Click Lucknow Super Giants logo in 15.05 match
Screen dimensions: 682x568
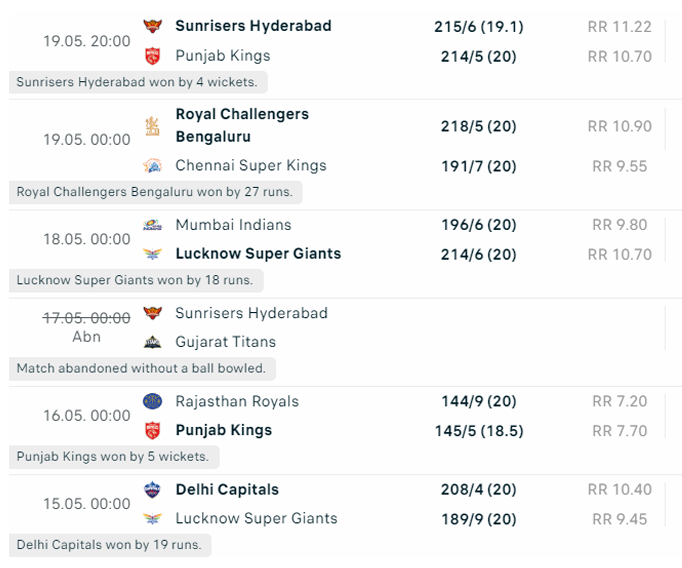click(152, 518)
